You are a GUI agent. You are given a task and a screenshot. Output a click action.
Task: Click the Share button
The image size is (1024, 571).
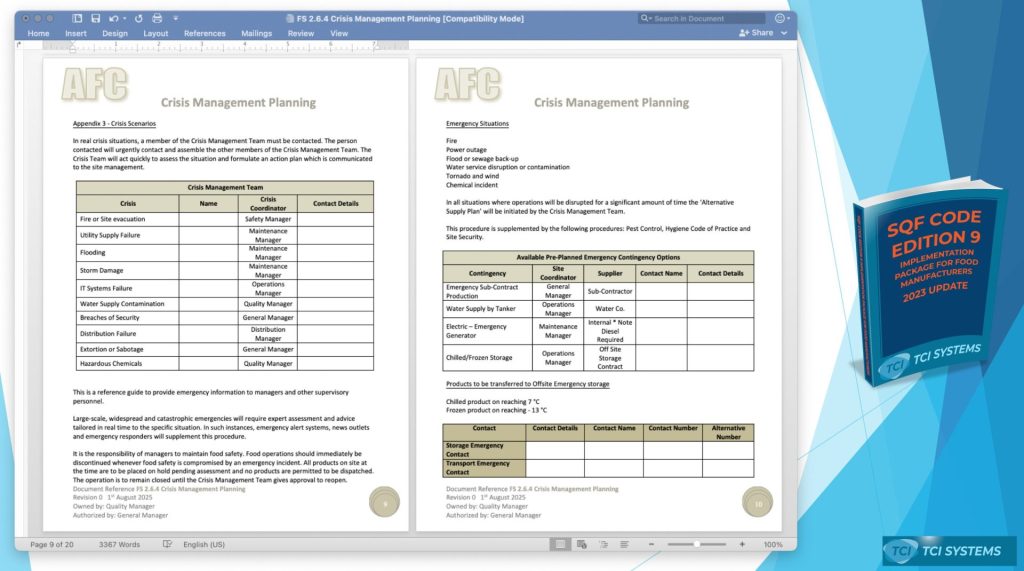[756, 33]
